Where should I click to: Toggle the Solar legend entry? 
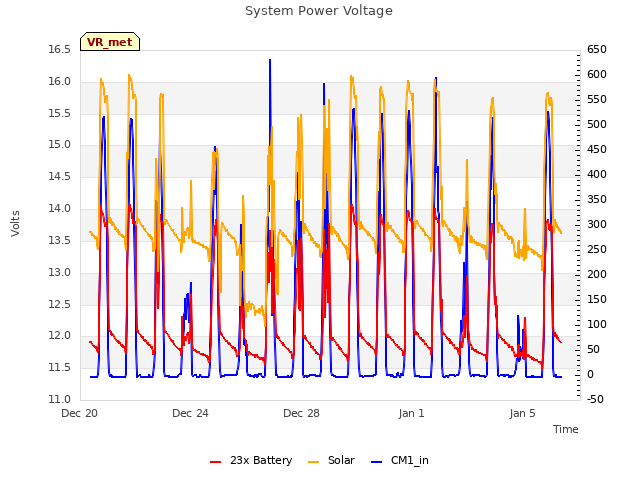click(x=331, y=460)
